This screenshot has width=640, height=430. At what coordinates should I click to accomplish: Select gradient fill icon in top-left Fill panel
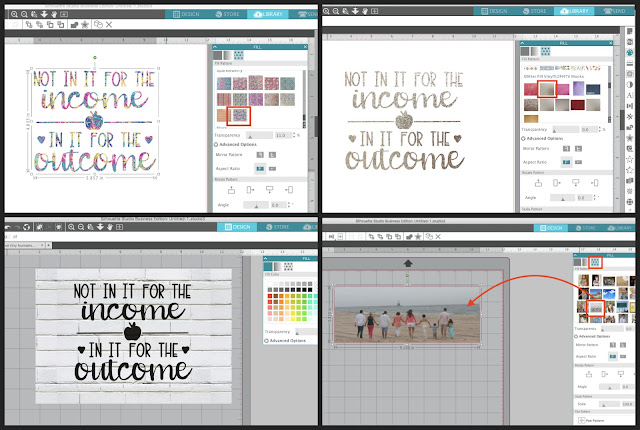[228, 55]
